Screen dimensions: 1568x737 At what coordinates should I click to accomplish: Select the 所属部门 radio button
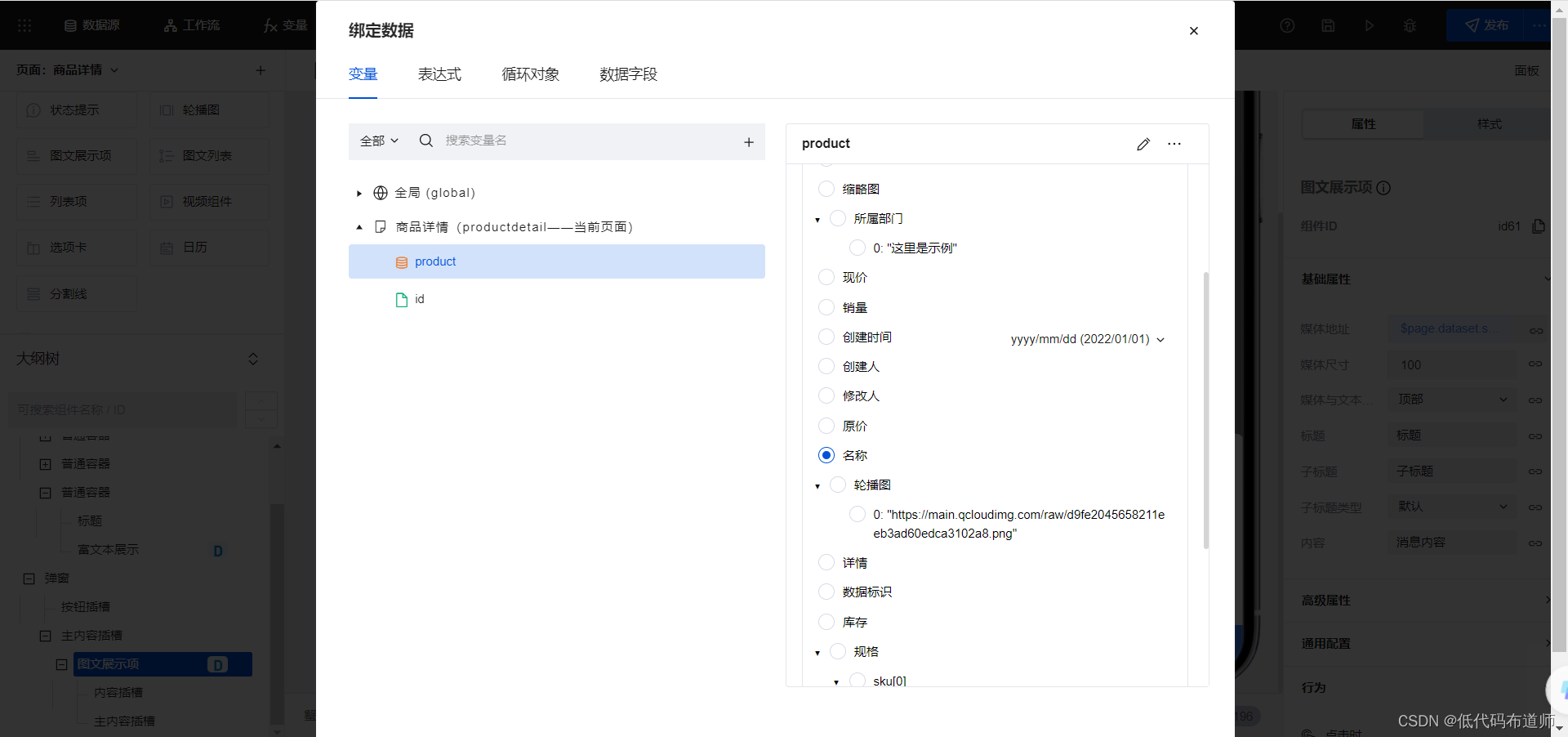pos(838,218)
